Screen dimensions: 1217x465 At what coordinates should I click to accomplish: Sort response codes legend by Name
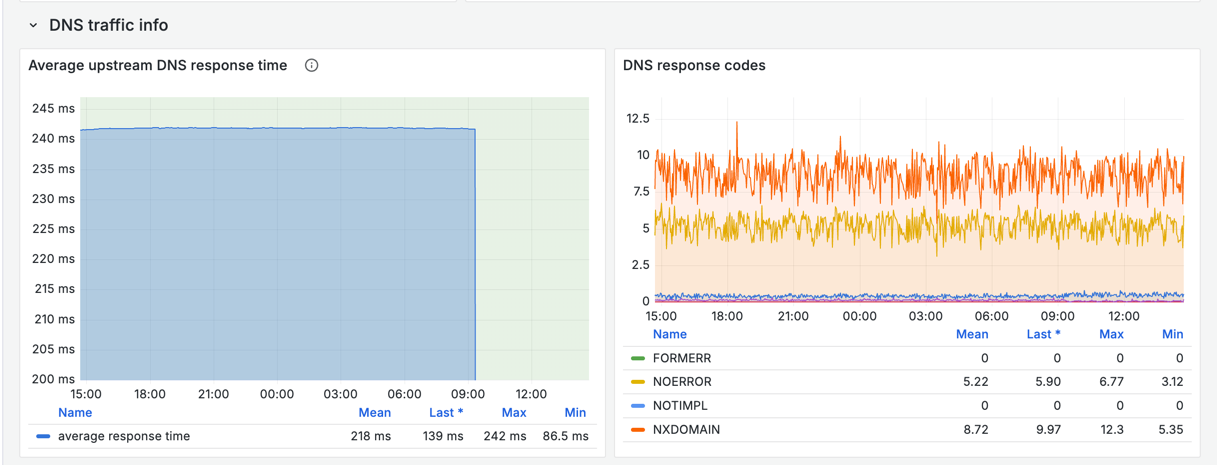point(670,334)
